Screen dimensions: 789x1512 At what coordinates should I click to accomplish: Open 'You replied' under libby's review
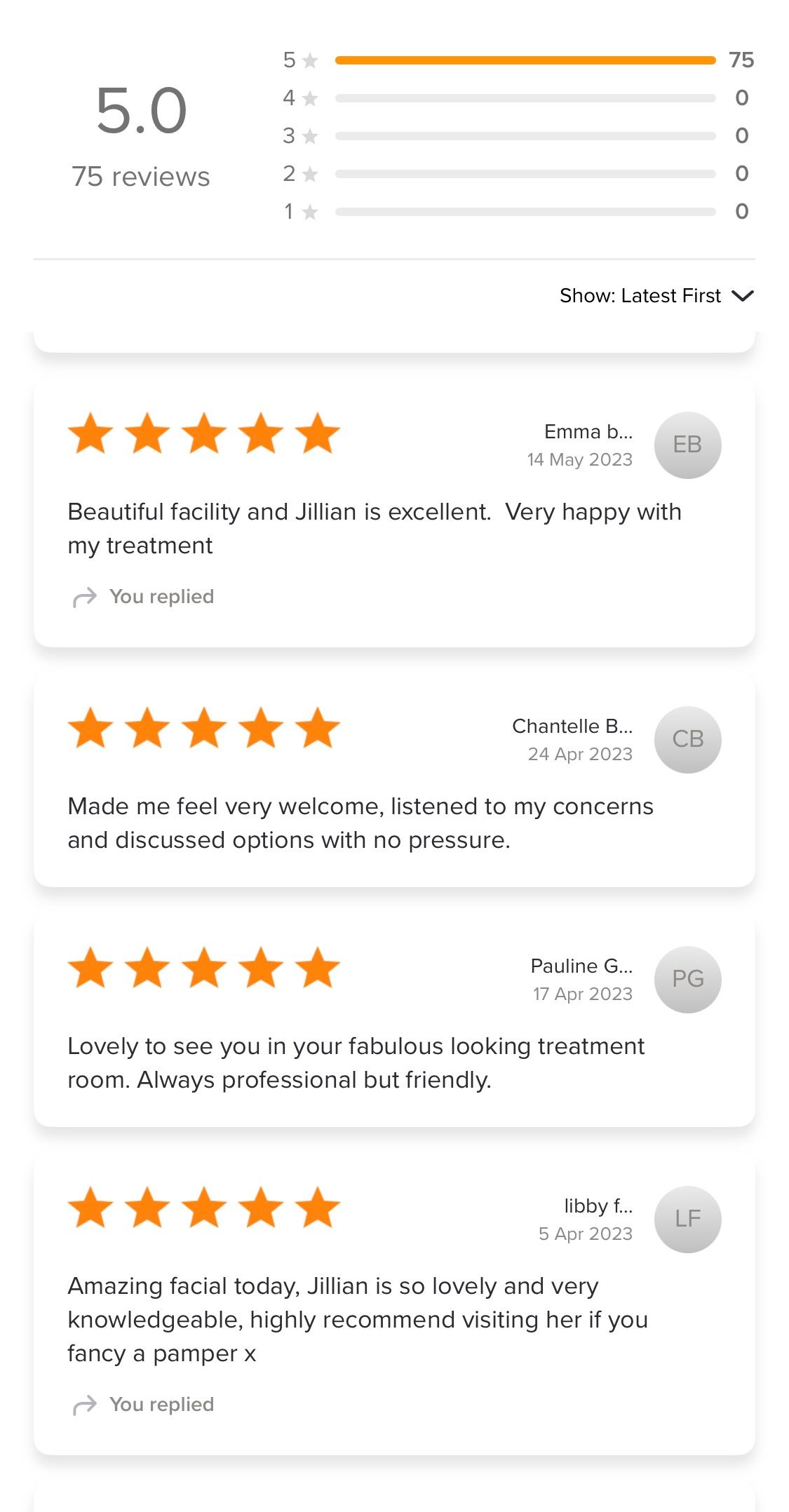(161, 1405)
